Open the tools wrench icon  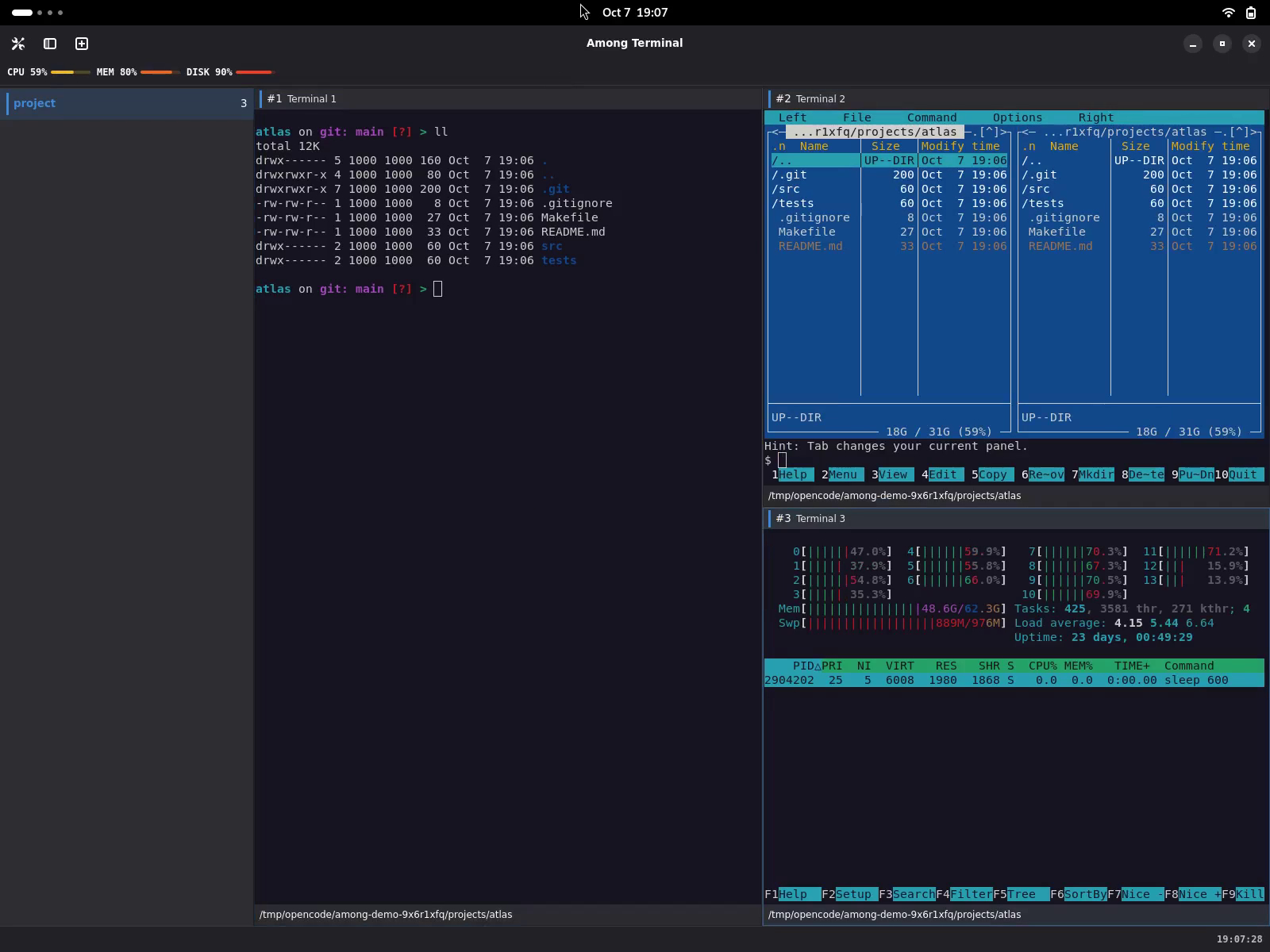tap(18, 44)
